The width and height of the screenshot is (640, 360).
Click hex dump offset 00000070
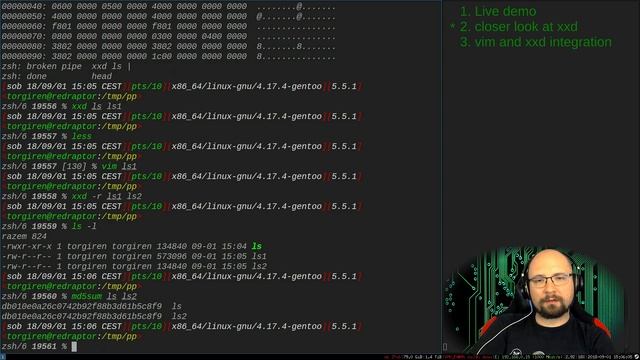tap(24, 37)
